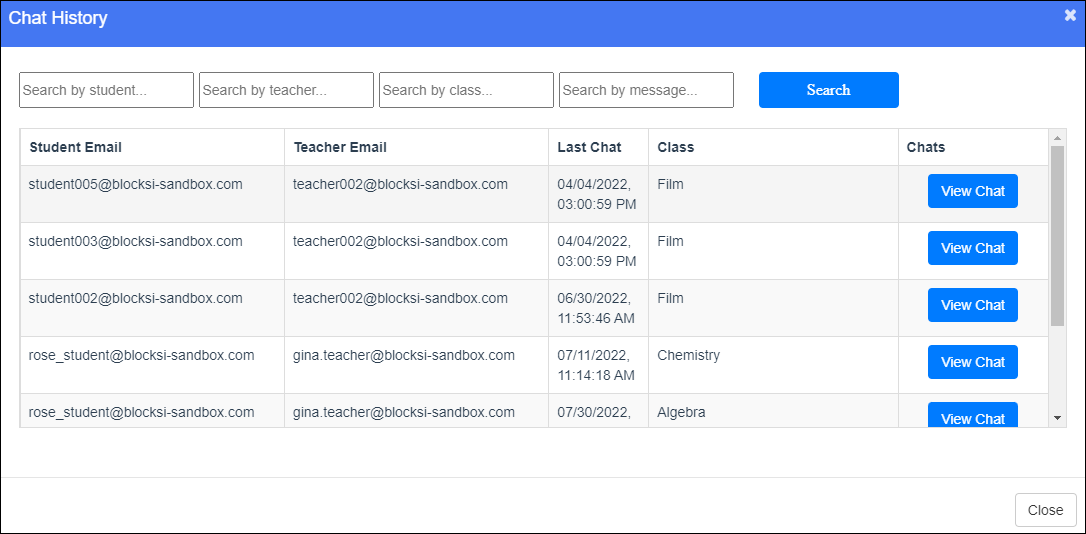Image resolution: width=1086 pixels, height=534 pixels.
Task: Click gina.teacher email in Algebra row
Action: tap(404, 412)
